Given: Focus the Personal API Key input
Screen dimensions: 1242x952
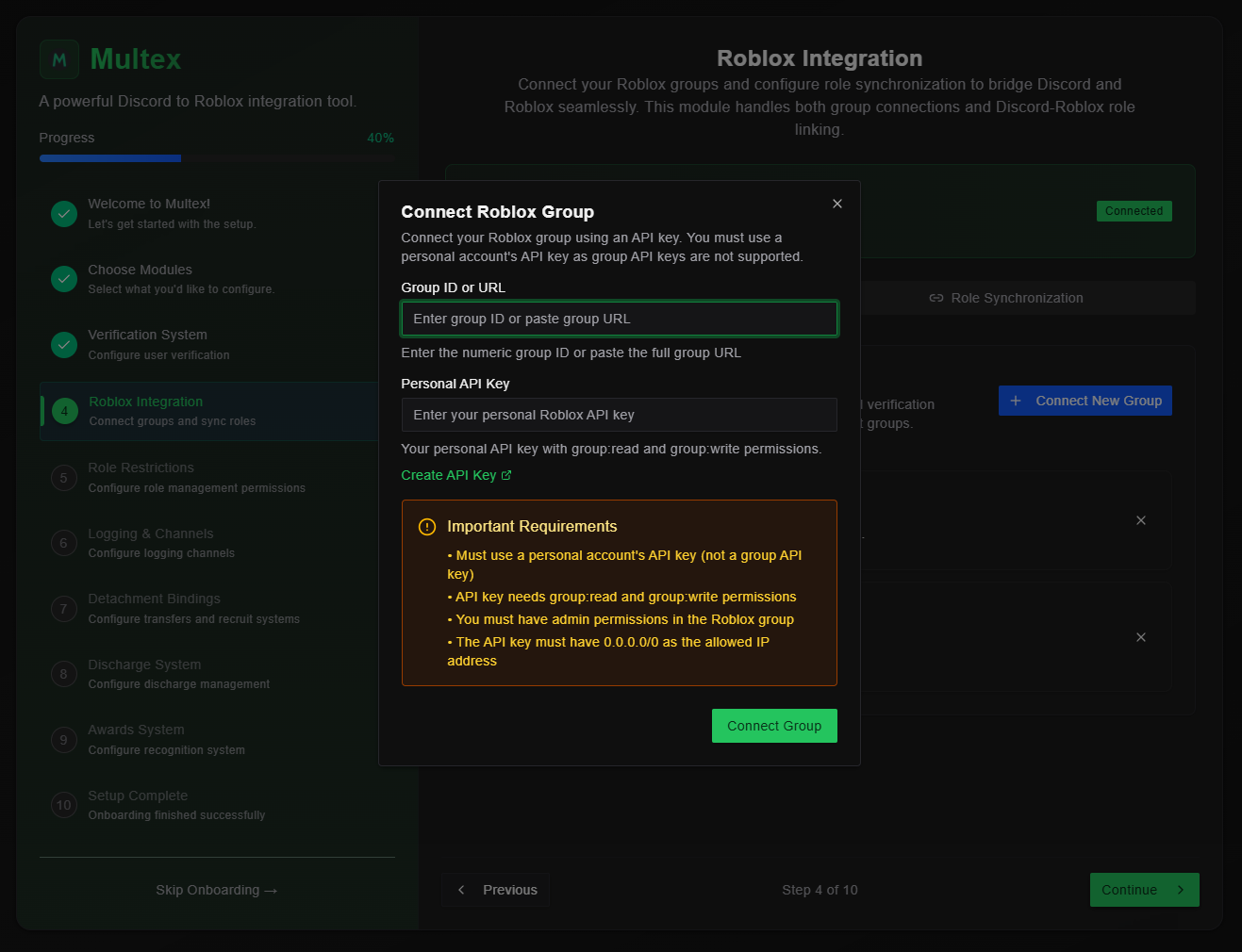Looking at the screenshot, I should click(x=620, y=415).
